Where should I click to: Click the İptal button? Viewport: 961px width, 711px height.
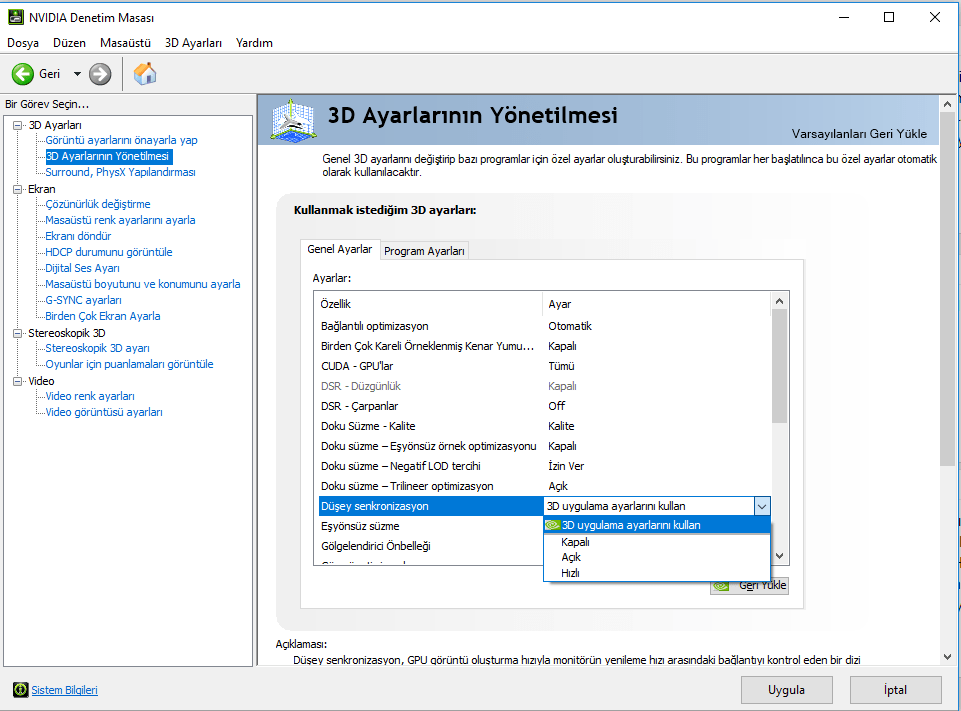pyautogui.click(x=895, y=690)
